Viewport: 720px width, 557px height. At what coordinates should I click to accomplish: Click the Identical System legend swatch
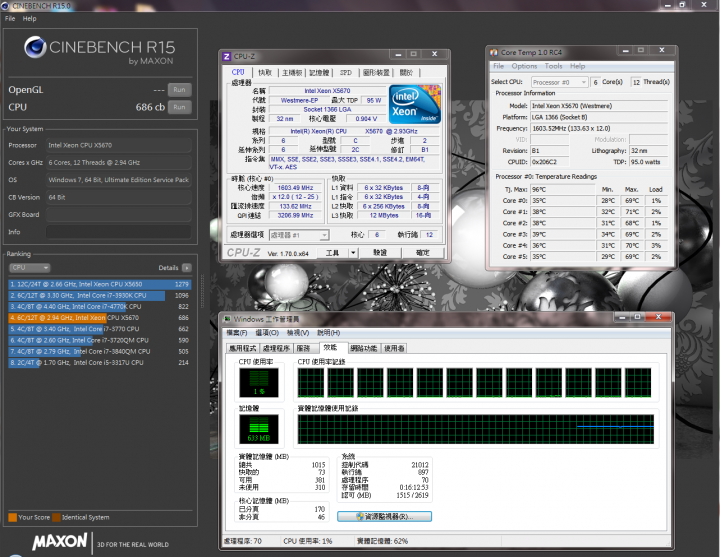click(x=56, y=517)
